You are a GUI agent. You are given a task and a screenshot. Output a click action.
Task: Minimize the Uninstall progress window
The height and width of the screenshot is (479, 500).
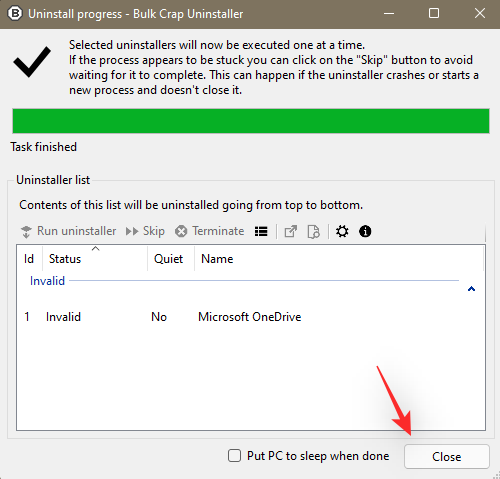pyautogui.click(x=389, y=14)
